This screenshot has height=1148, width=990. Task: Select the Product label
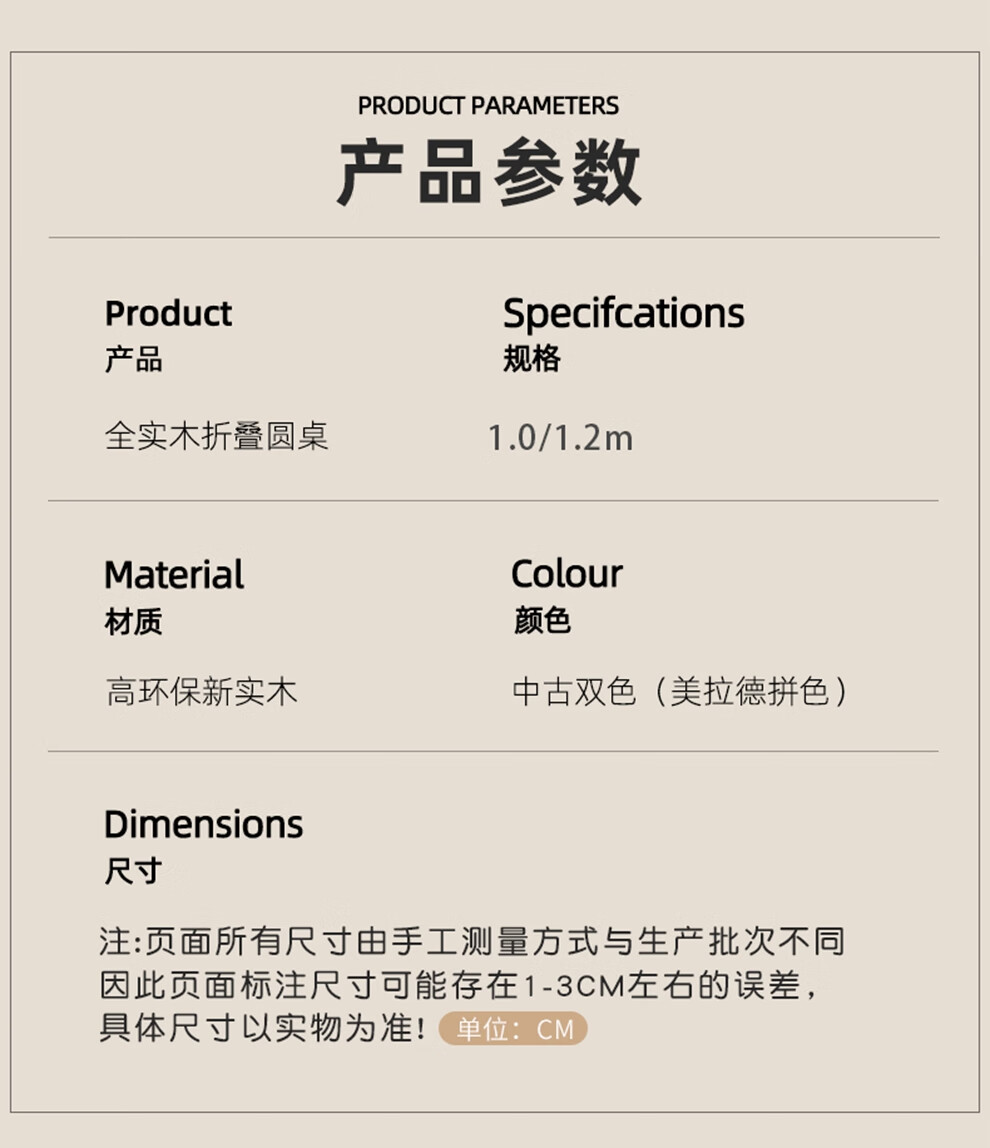coord(168,314)
